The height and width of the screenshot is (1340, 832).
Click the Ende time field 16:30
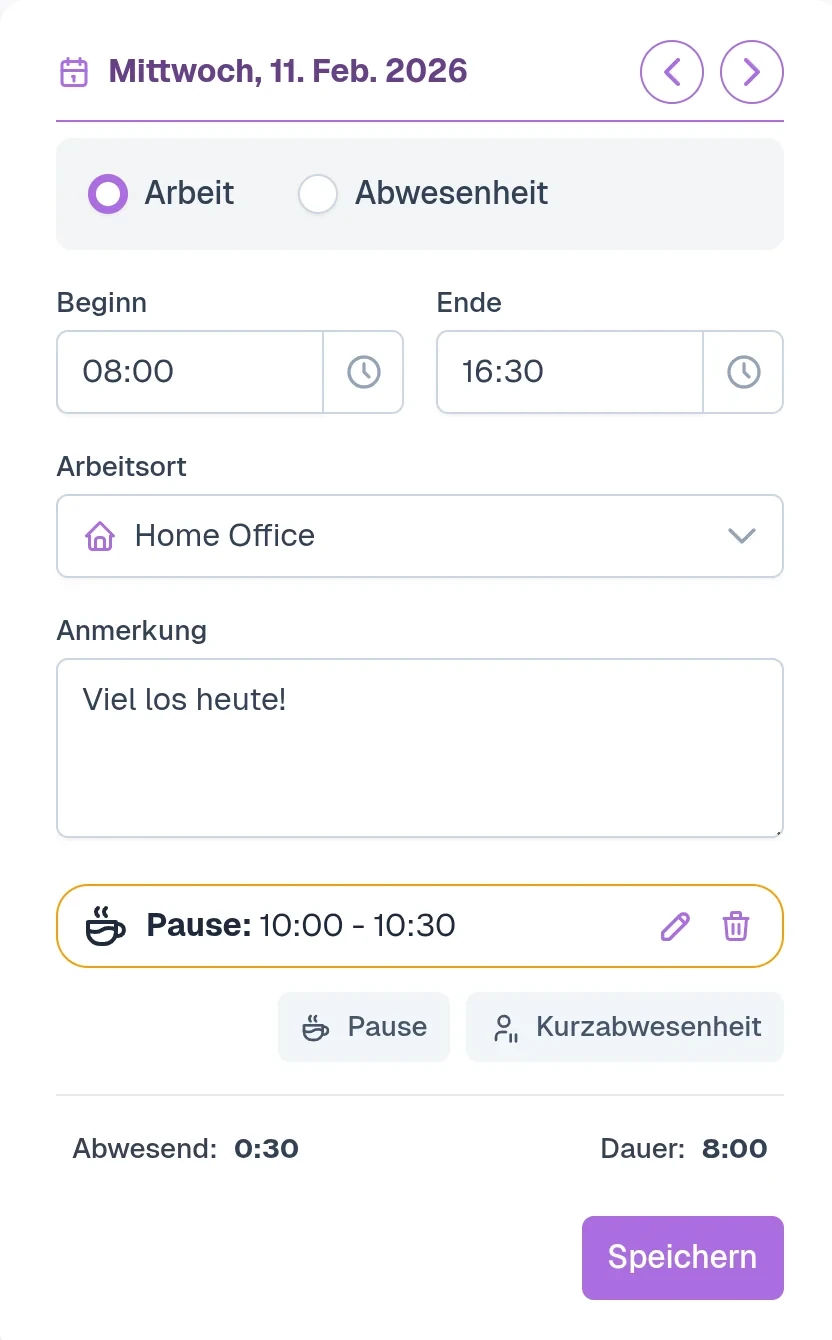coord(570,372)
